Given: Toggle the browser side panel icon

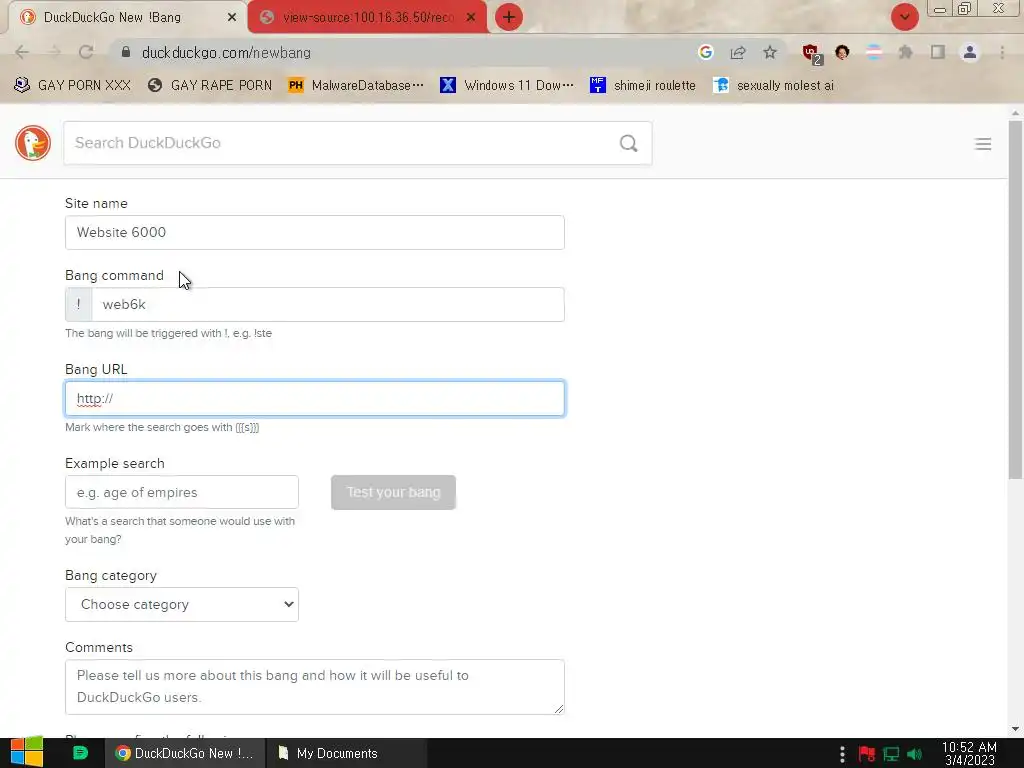Looking at the screenshot, I should [938, 52].
